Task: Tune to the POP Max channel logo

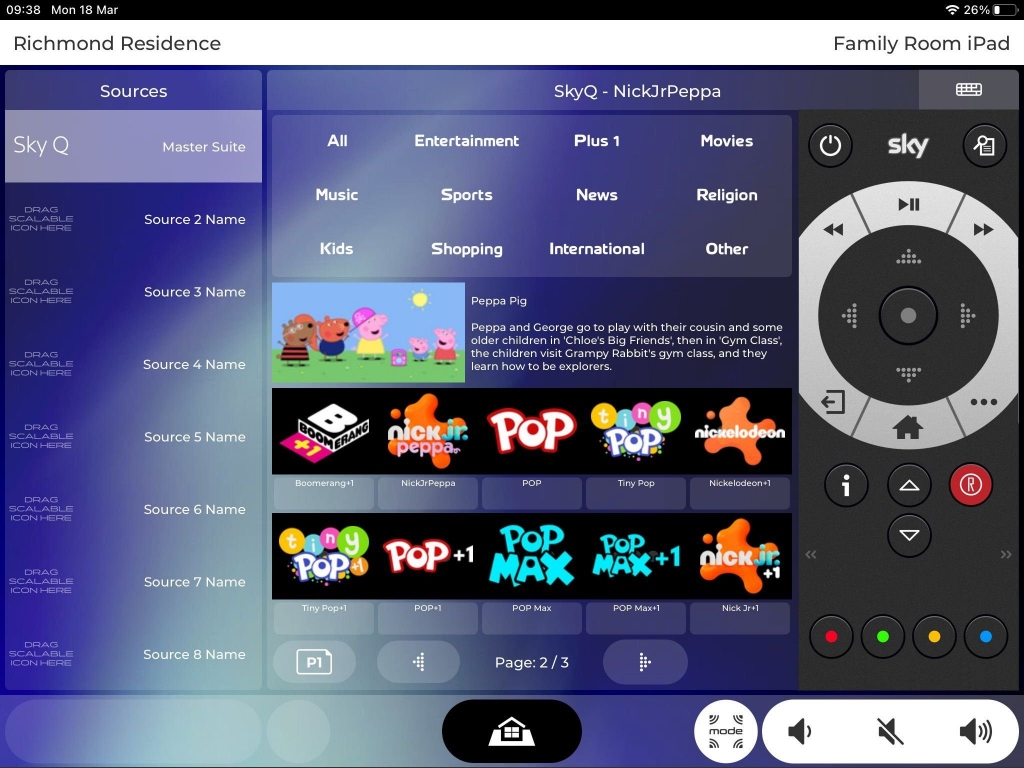Action: click(x=532, y=556)
